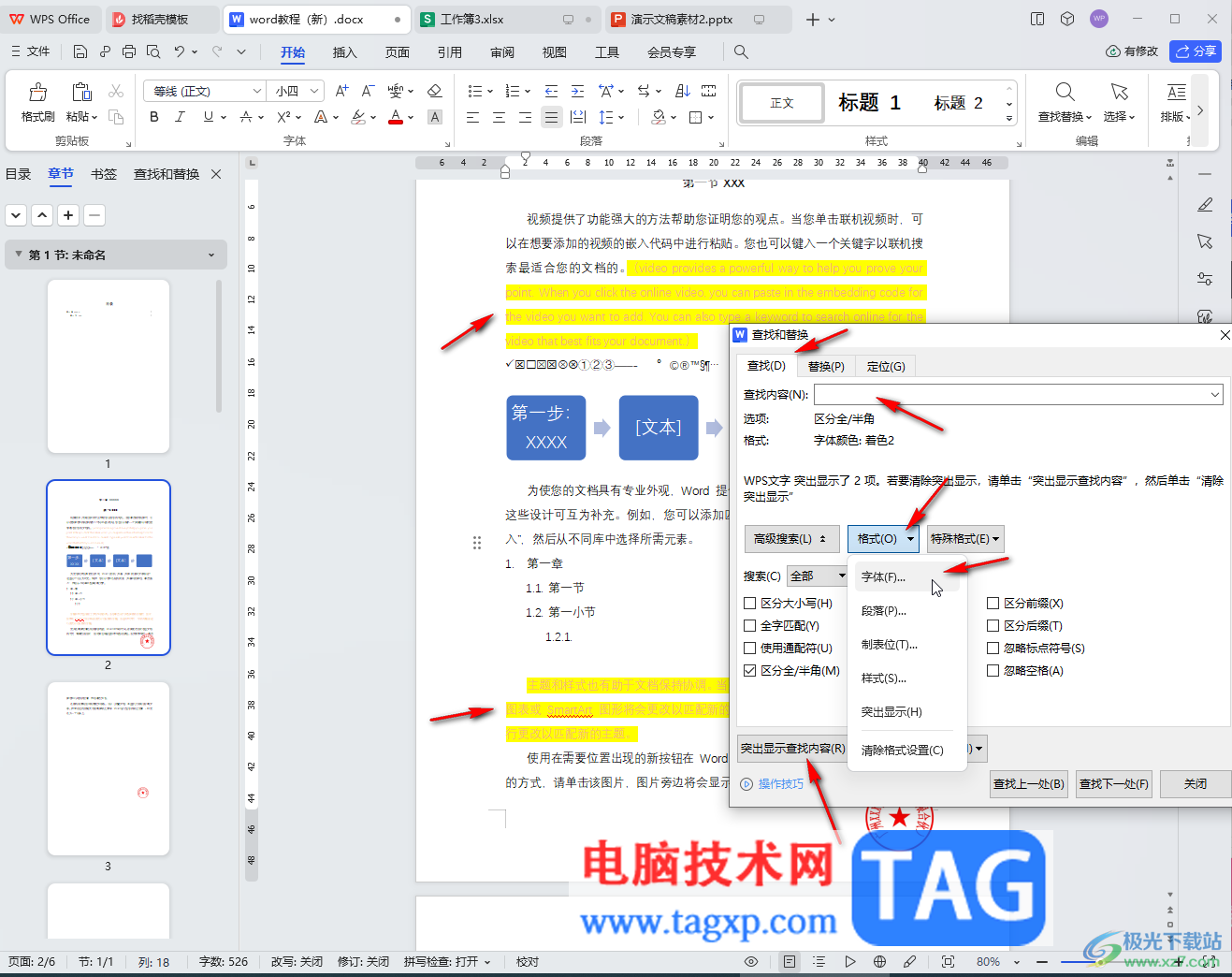Image resolution: width=1232 pixels, height=977 pixels.
Task: Click the Save icon in quick toolbar
Action: pyautogui.click(x=80, y=51)
